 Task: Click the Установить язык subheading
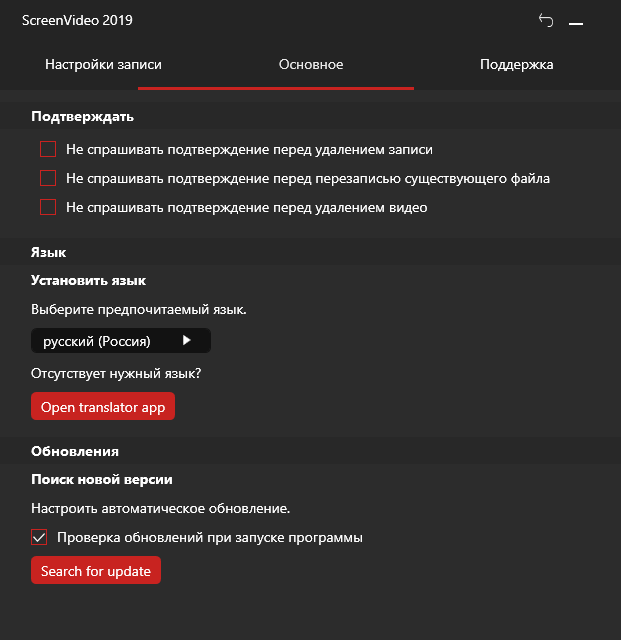click(88, 281)
